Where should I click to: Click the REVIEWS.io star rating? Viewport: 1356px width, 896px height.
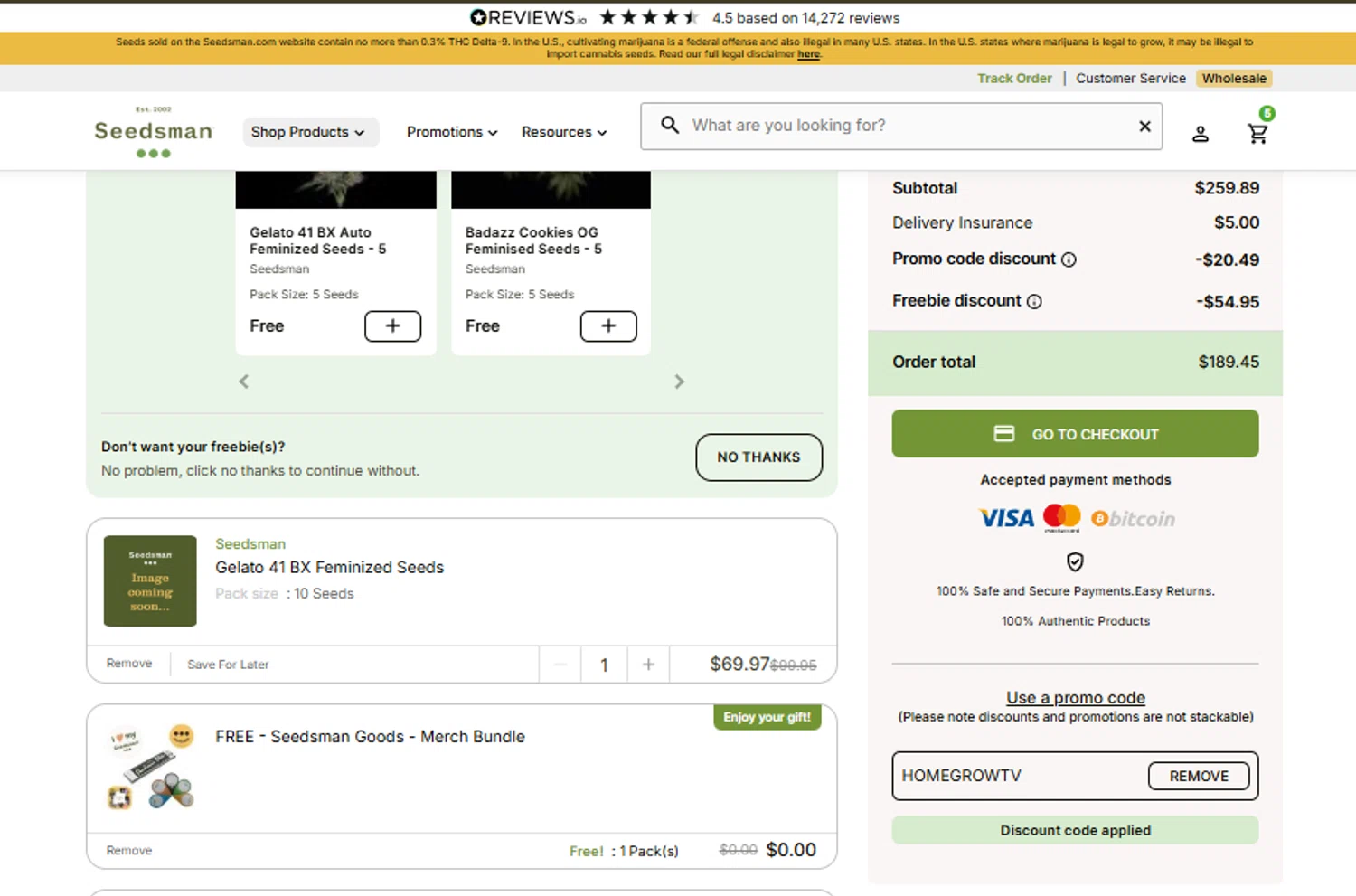tap(649, 17)
